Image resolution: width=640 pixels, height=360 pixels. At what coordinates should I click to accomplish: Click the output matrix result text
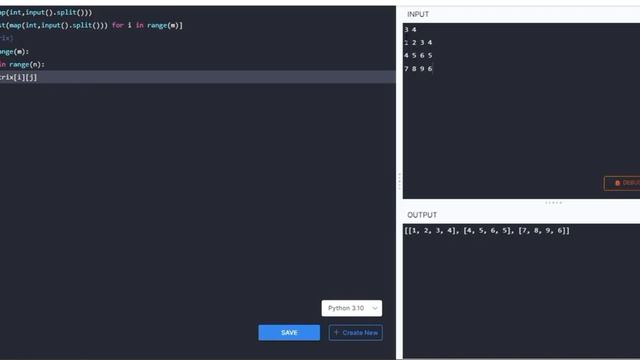coord(487,231)
